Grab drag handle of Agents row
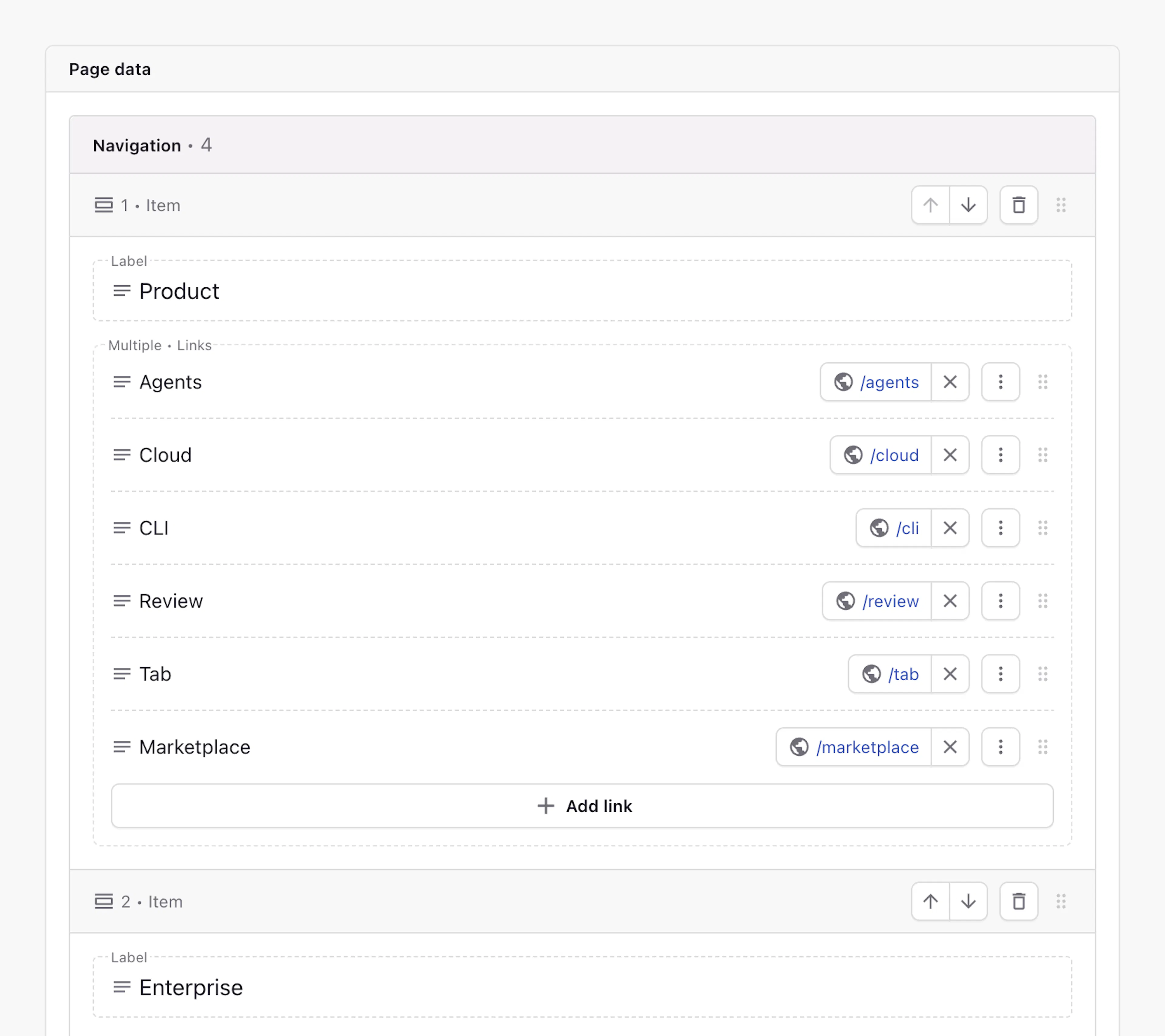Viewport: 1165px width, 1036px height. pyautogui.click(x=1042, y=381)
